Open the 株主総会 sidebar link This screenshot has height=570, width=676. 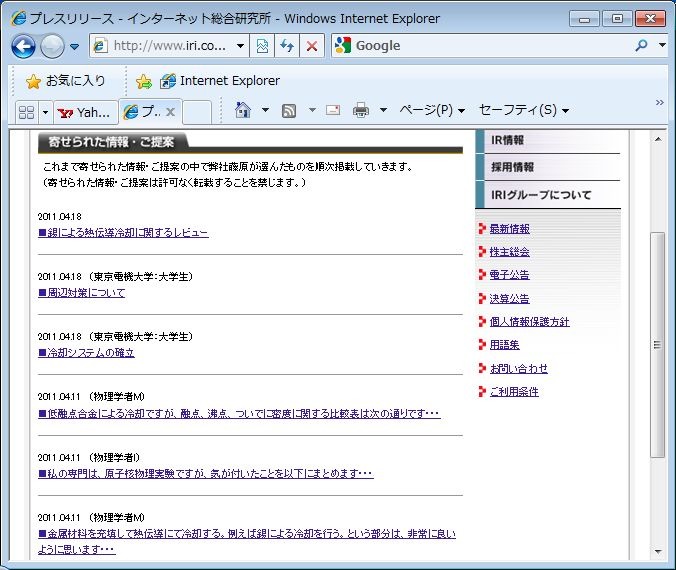pyautogui.click(x=510, y=252)
